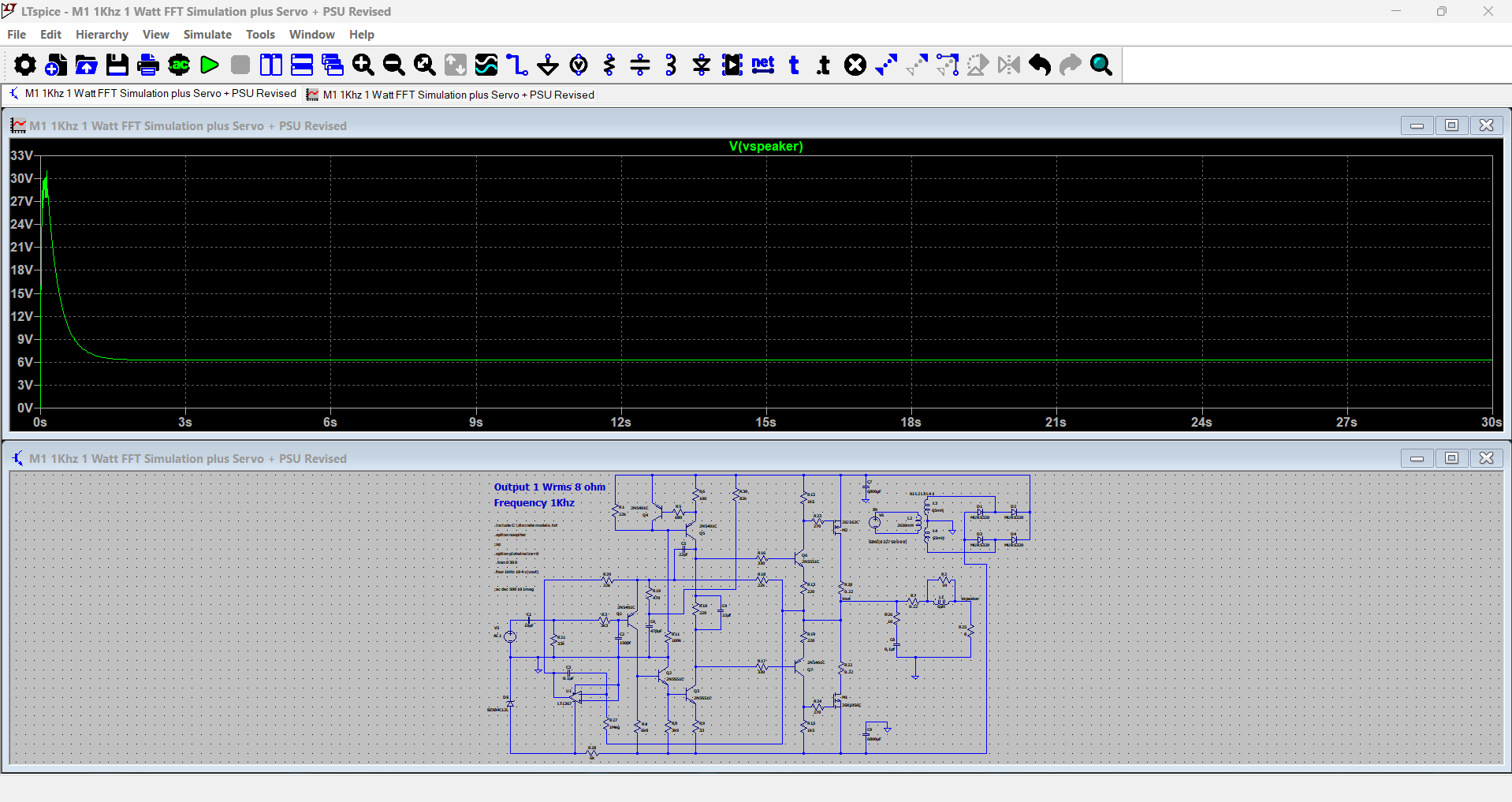Click the V(vspeaker) trace label
The width and height of the screenshot is (1512, 802).
pos(765,147)
